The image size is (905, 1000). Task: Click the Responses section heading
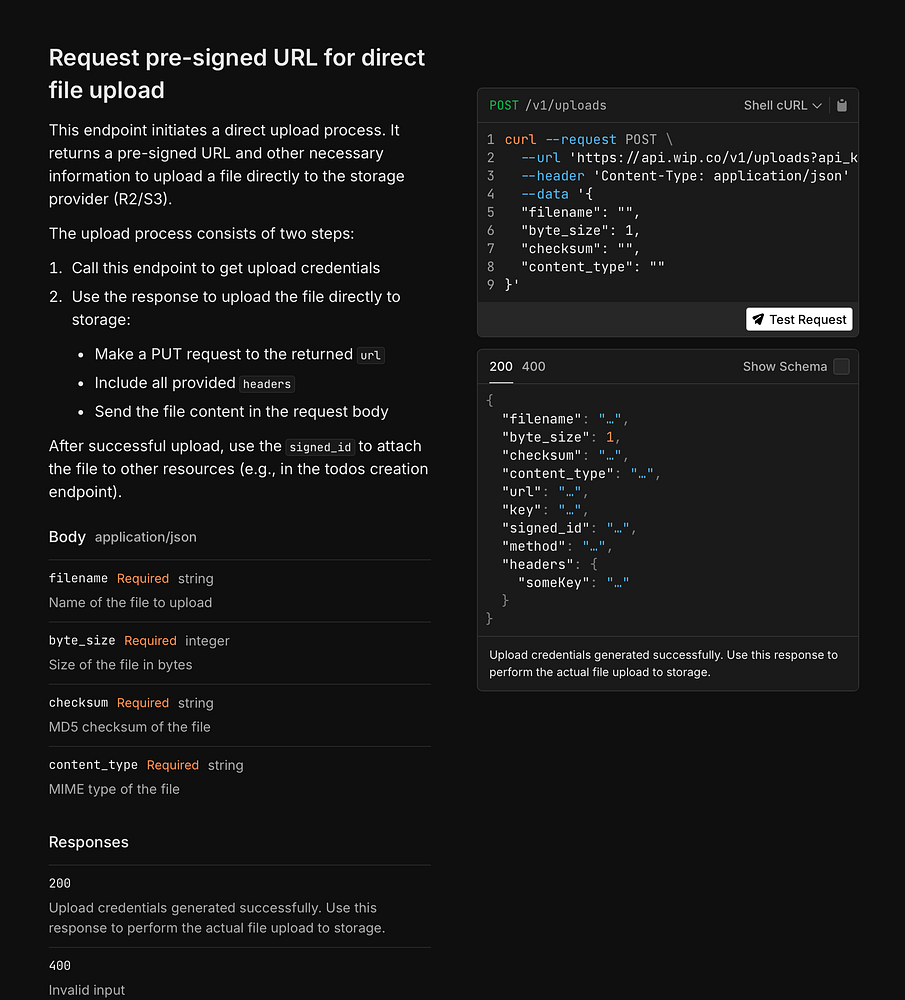[x=89, y=842]
